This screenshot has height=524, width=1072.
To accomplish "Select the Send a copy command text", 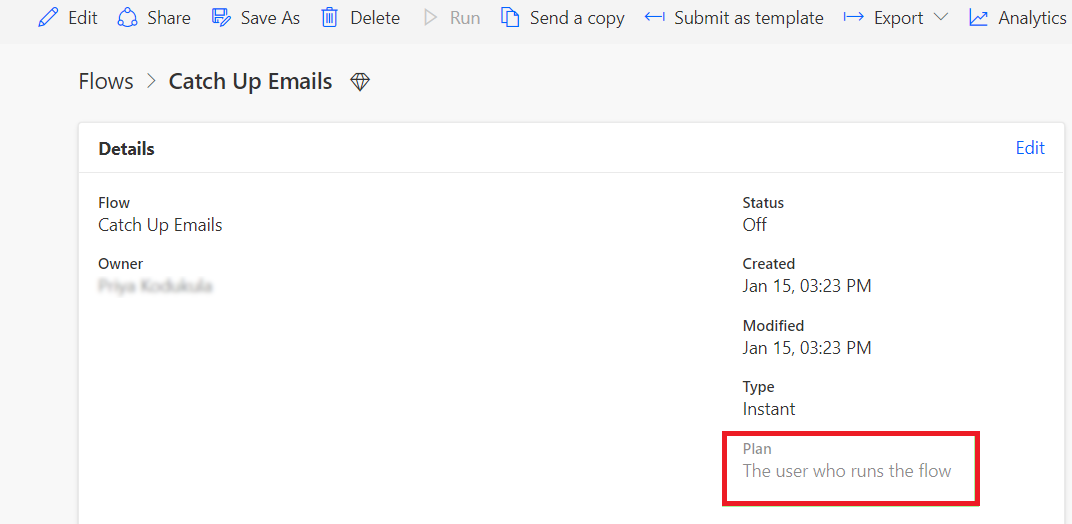I will [x=577, y=18].
